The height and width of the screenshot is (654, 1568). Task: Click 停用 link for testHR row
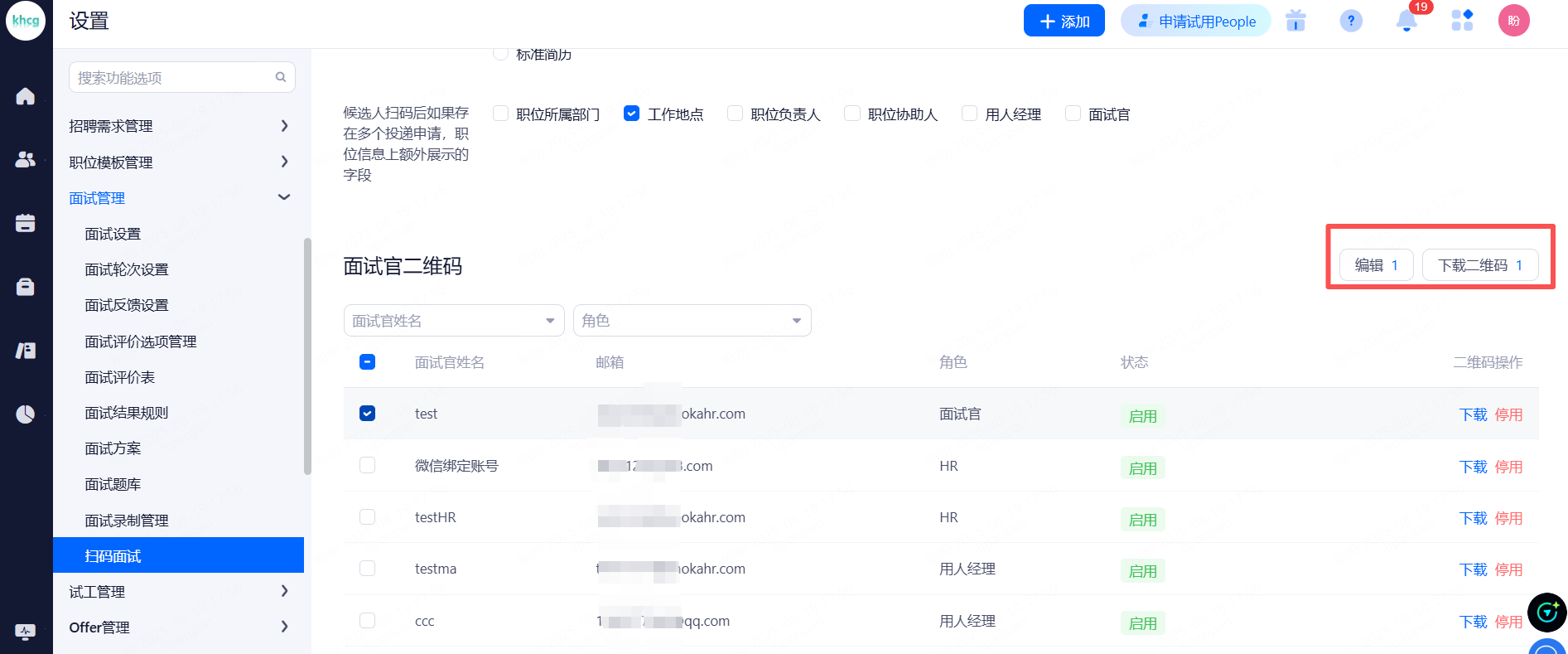point(1508,518)
